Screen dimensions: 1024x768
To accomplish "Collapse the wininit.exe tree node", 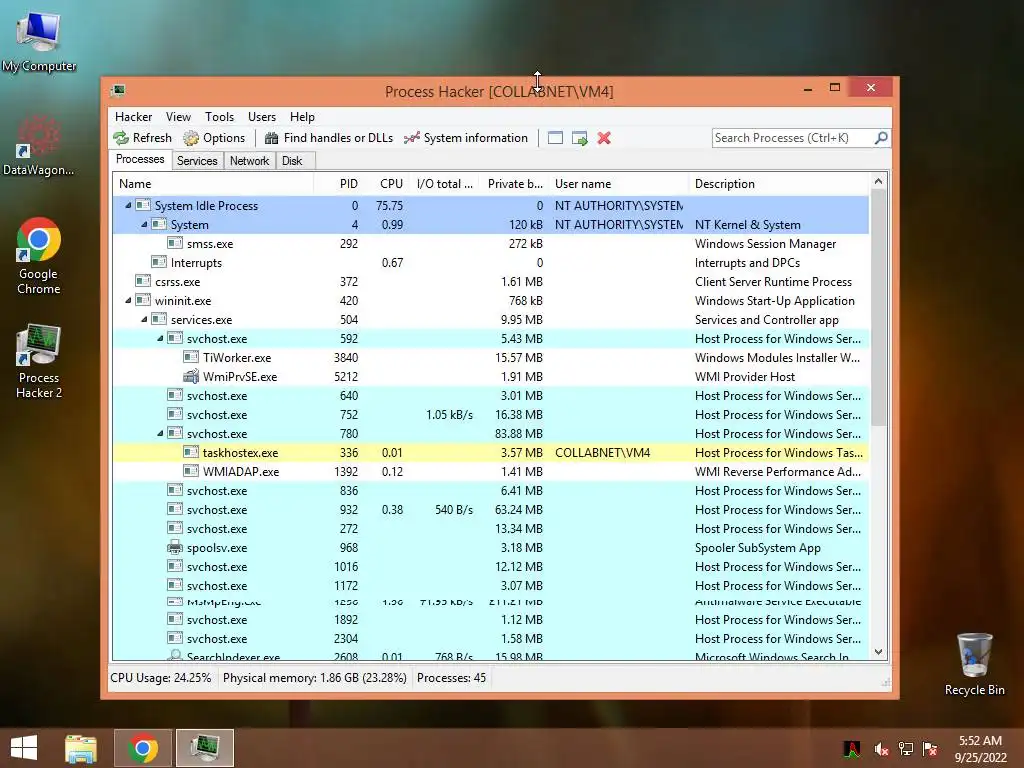I will click(128, 300).
